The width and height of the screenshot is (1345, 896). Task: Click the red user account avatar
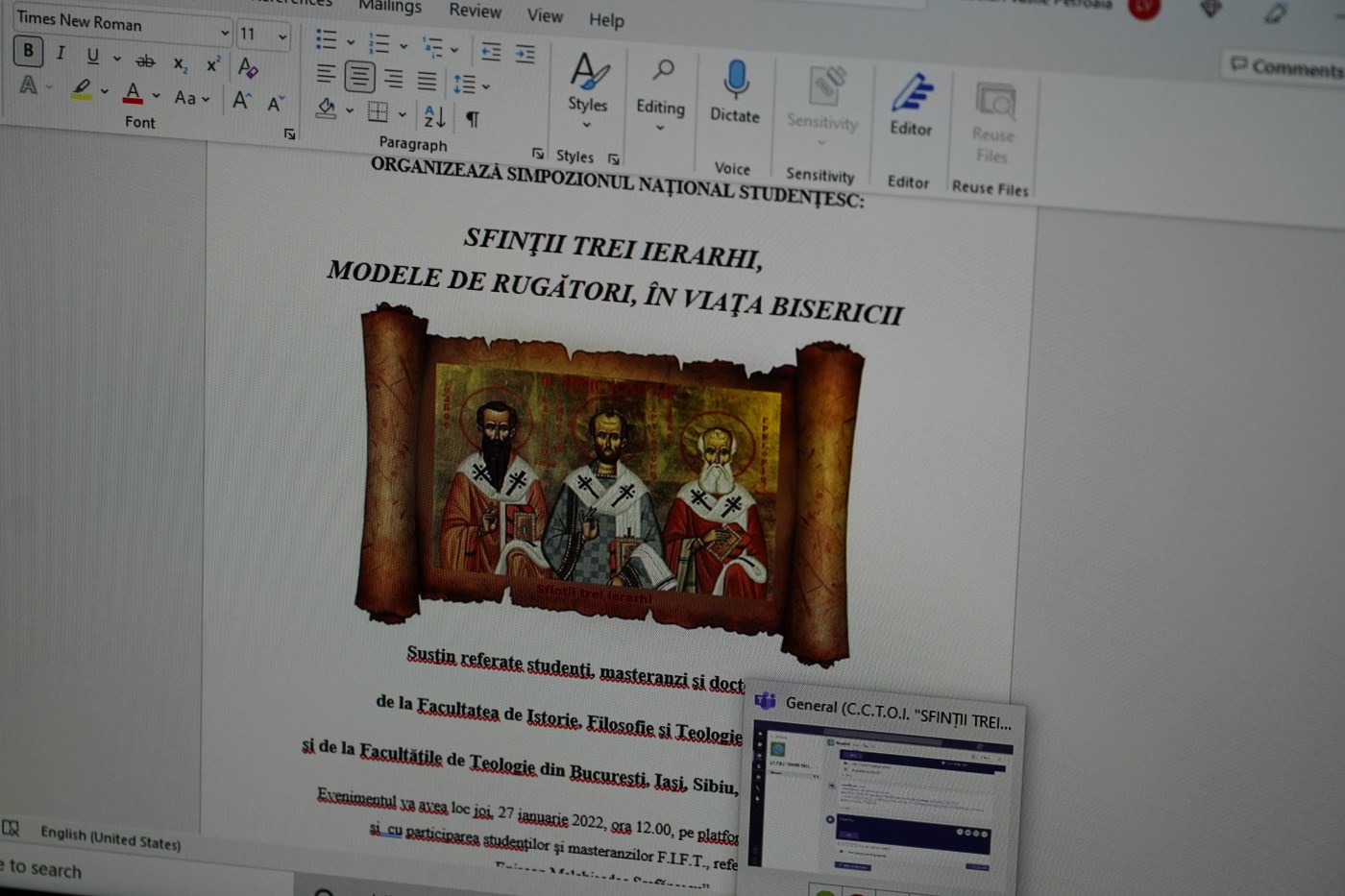[1143, 7]
